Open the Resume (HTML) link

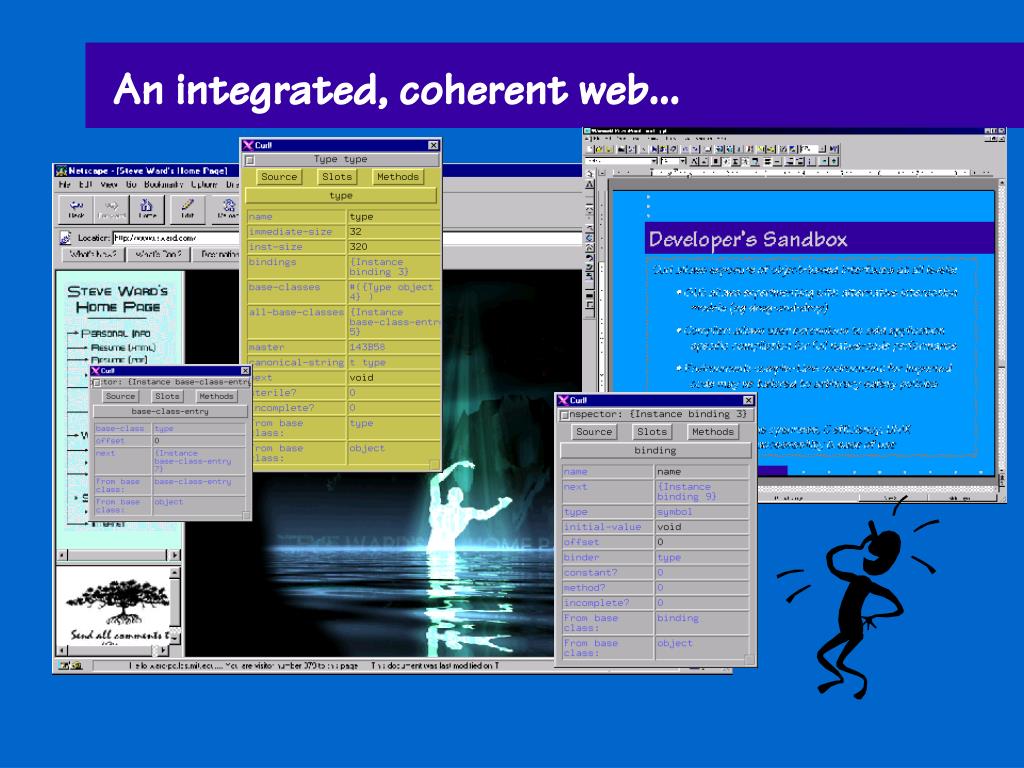click(x=123, y=347)
